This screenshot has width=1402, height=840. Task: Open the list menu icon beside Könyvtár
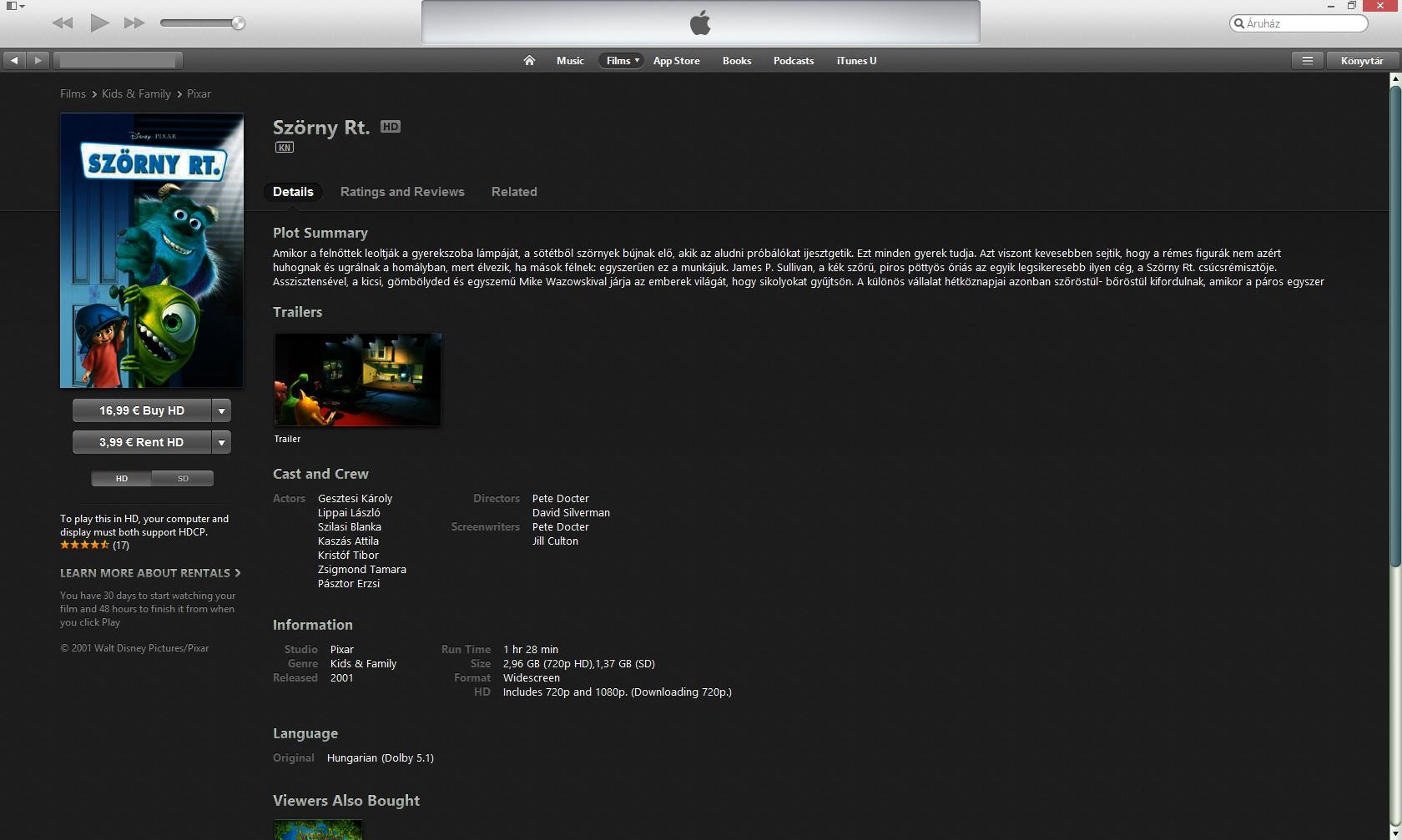click(x=1308, y=60)
